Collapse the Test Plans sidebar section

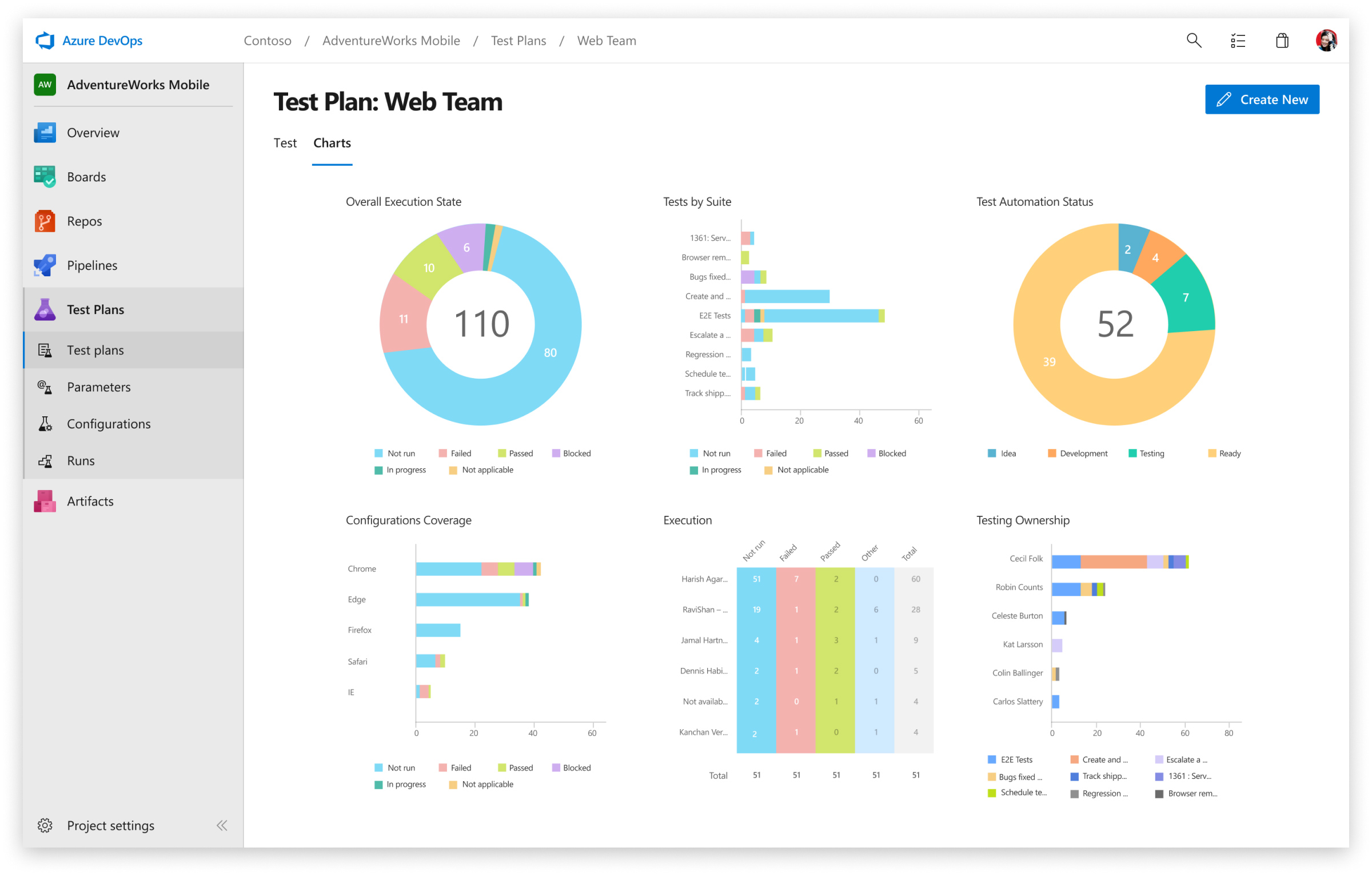click(x=95, y=309)
